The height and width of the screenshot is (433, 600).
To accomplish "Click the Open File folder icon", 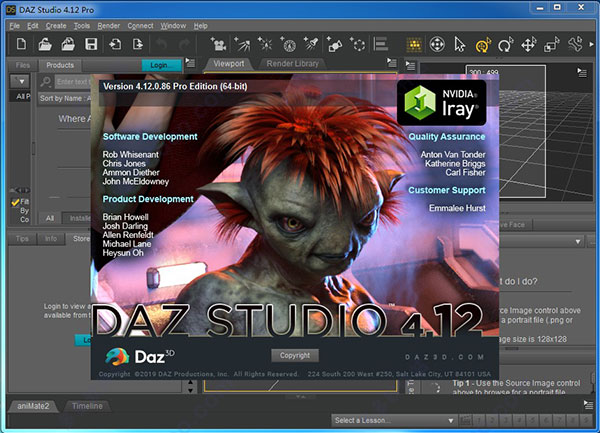I will tap(45, 44).
